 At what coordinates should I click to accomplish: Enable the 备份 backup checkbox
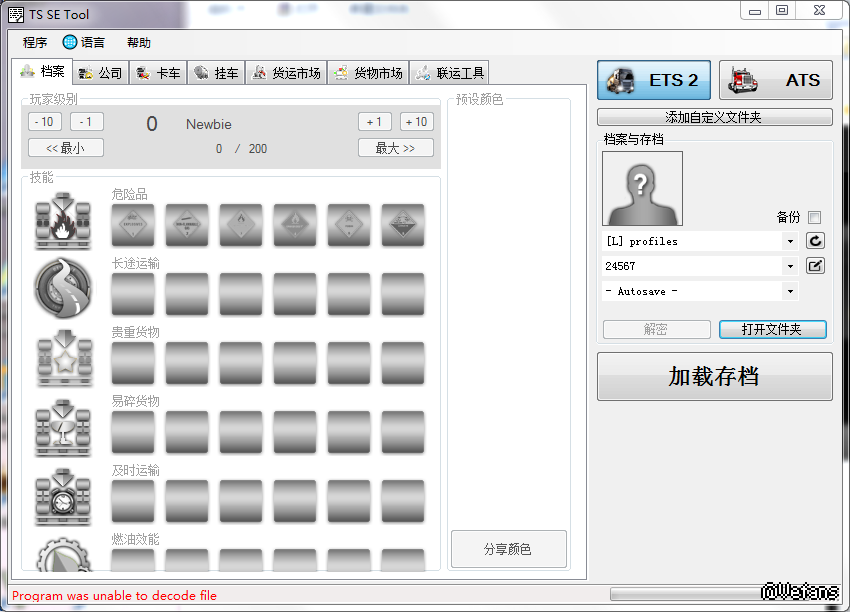click(814, 217)
